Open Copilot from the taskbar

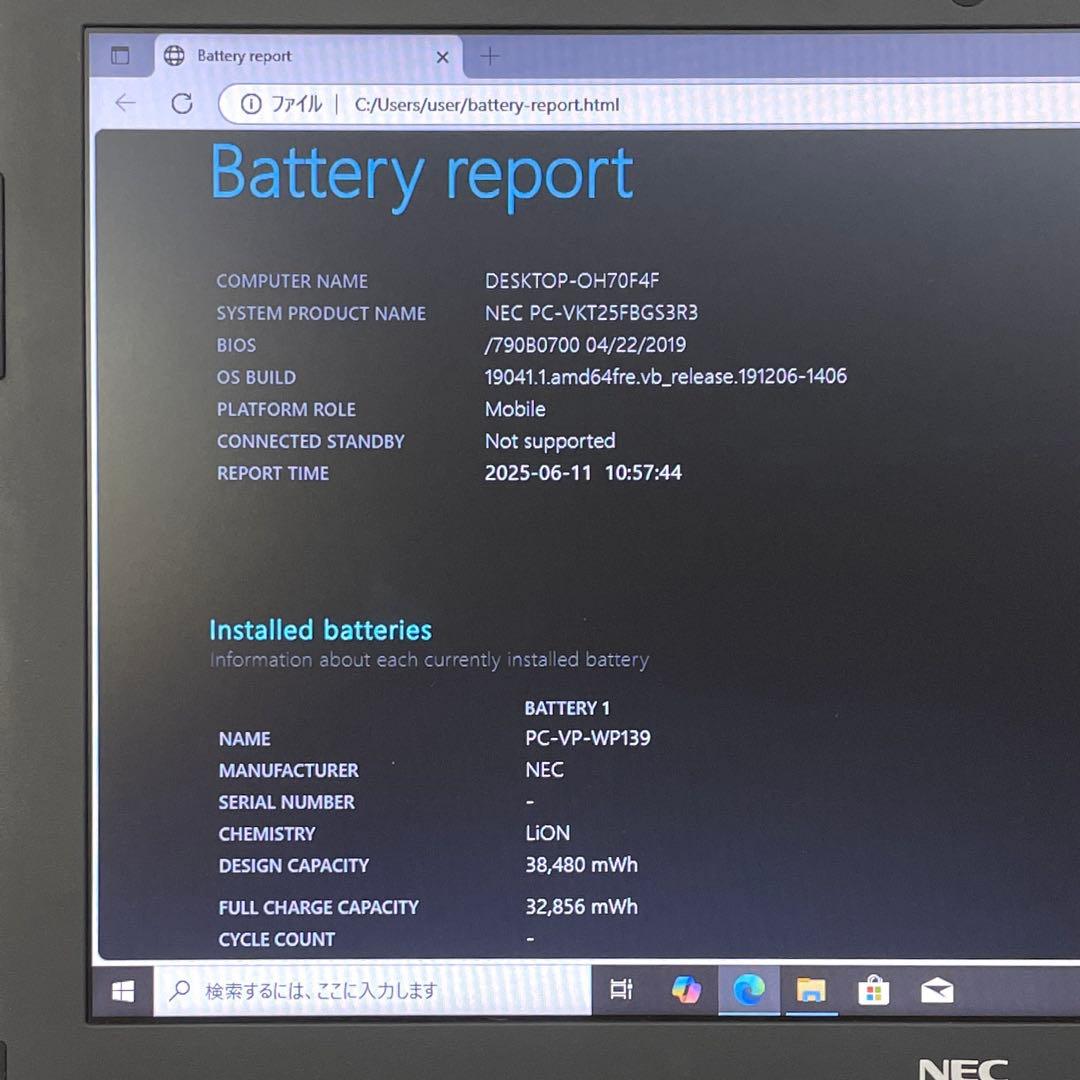pyautogui.click(x=686, y=990)
